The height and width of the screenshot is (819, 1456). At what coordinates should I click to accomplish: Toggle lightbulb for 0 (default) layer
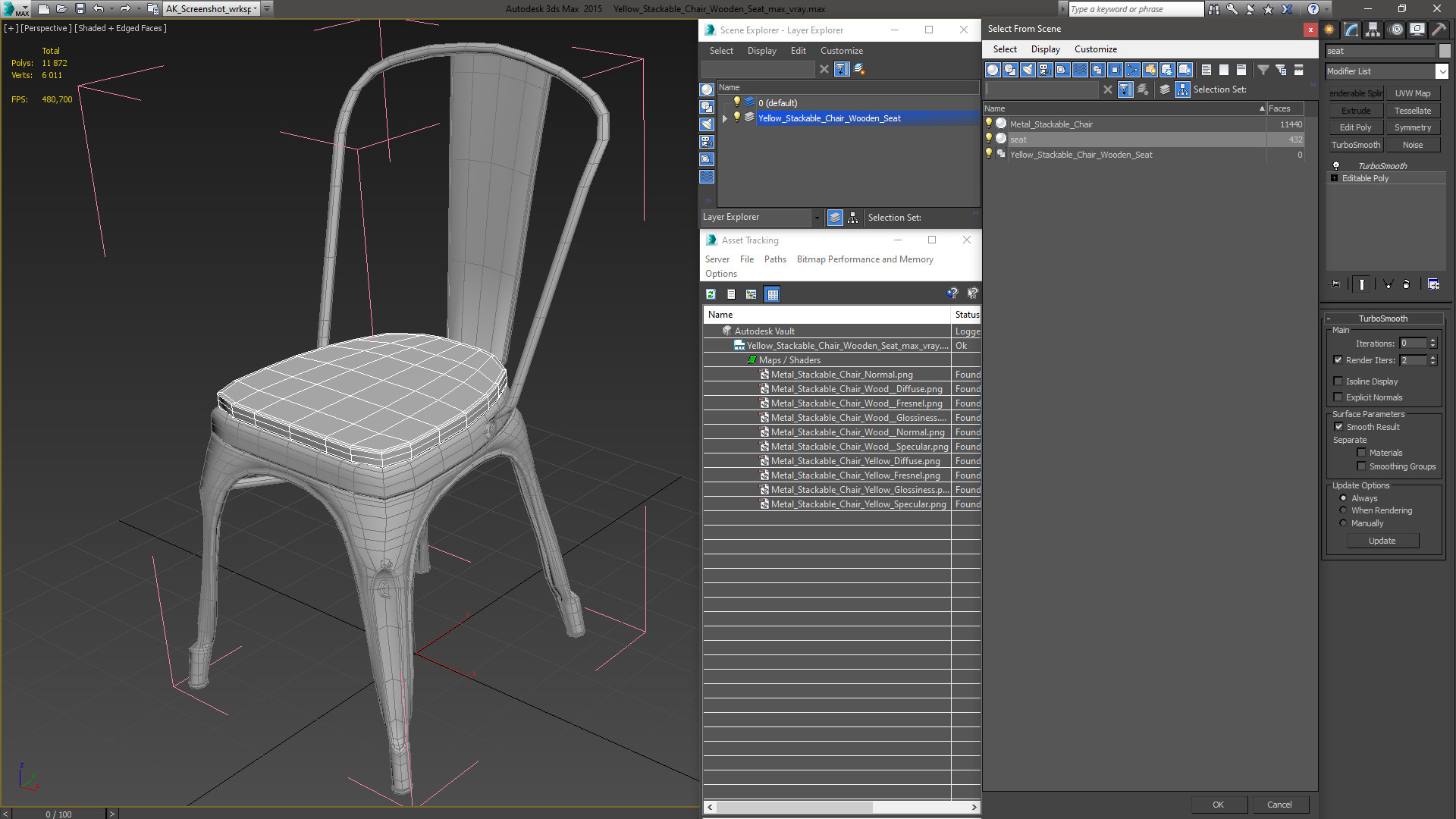736,102
